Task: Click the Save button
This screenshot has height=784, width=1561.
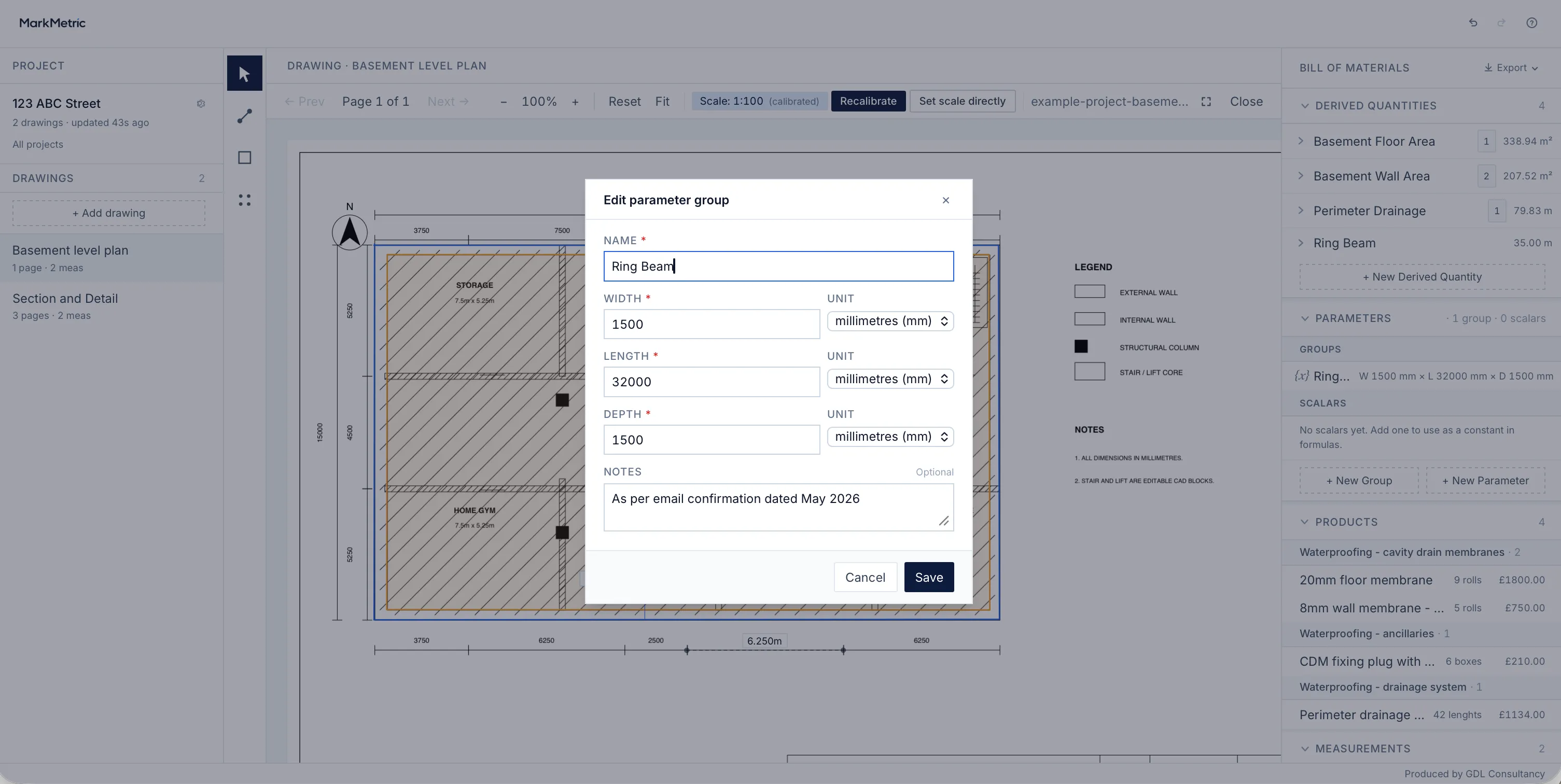Action: click(x=928, y=578)
